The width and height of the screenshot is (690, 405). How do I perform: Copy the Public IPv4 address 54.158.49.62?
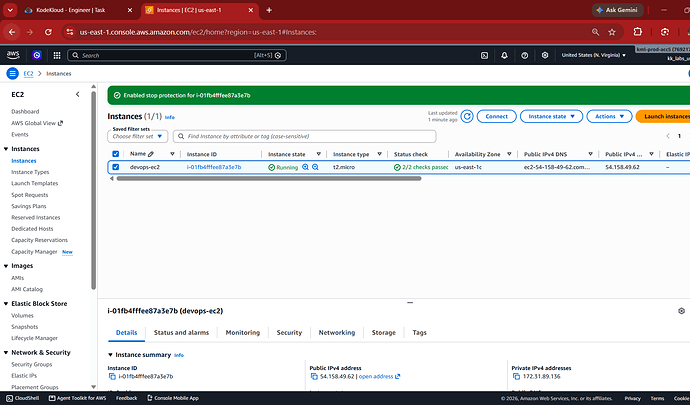point(314,376)
